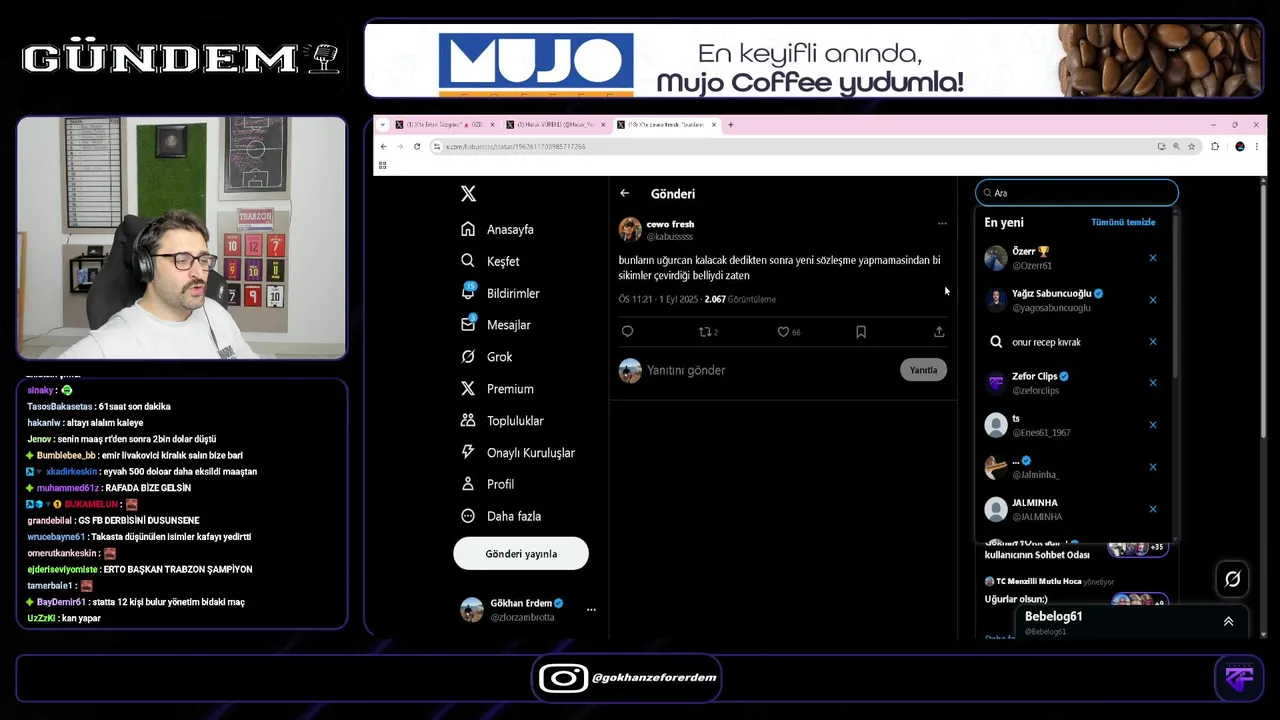The height and width of the screenshot is (720, 1280).
Task: Bookmark page with the star icon
Action: coord(1191,146)
